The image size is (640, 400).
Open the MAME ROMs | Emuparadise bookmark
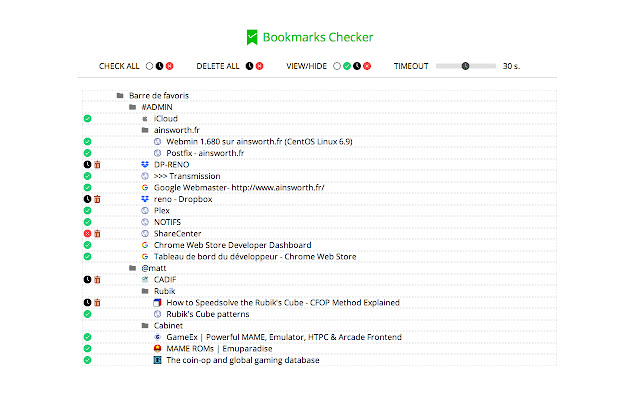tap(219, 349)
